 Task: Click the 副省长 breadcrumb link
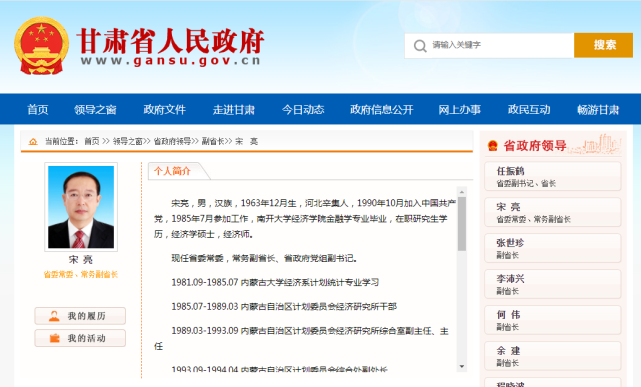coord(213,141)
